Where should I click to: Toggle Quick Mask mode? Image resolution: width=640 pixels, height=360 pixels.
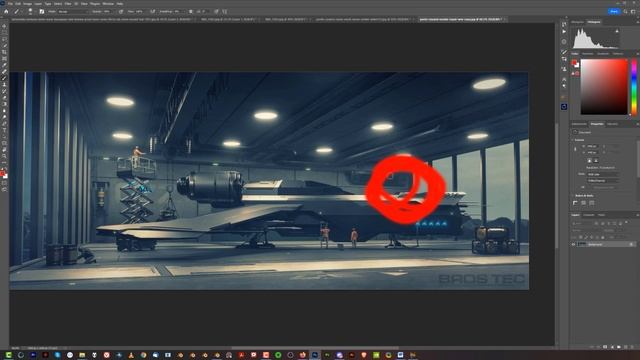point(4,183)
